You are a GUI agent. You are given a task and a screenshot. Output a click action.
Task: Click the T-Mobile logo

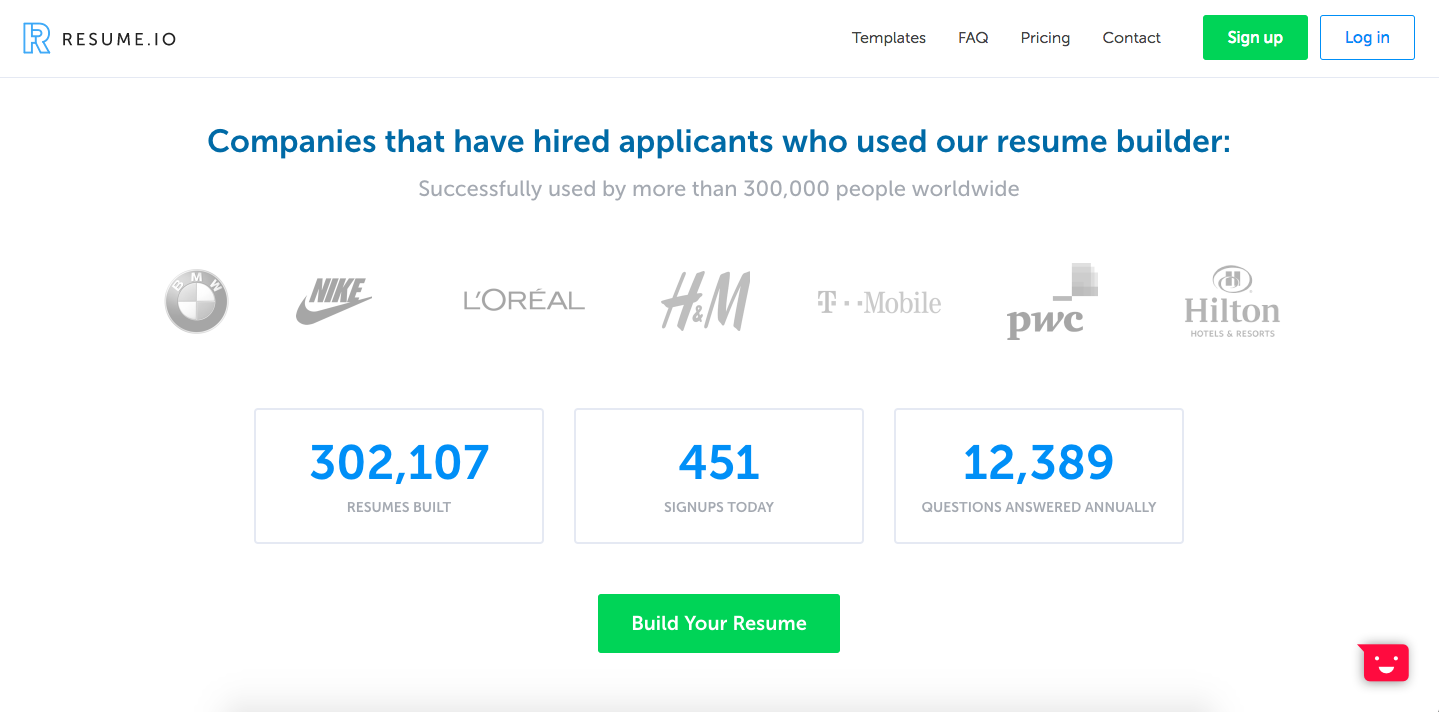pyautogui.click(x=879, y=302)
